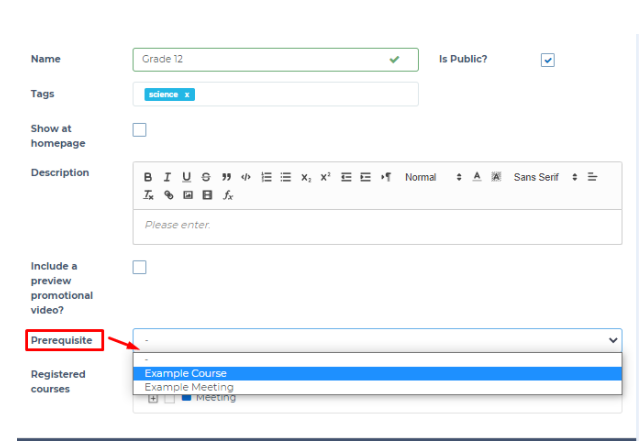Insert a blockquote using the quote icon
Image resolution: width=644 pixels, height=448 pixels.
click(x=225, y=177)
